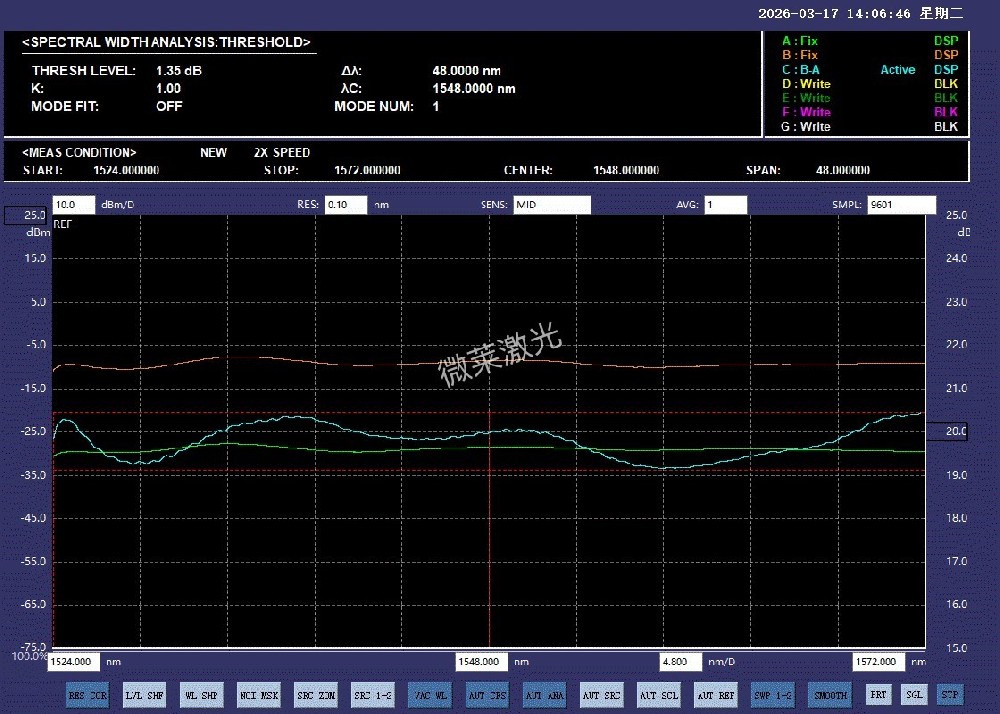Edit the 1548.000 nm center wavelength field
1000x714 pixels.
[482, 662]
